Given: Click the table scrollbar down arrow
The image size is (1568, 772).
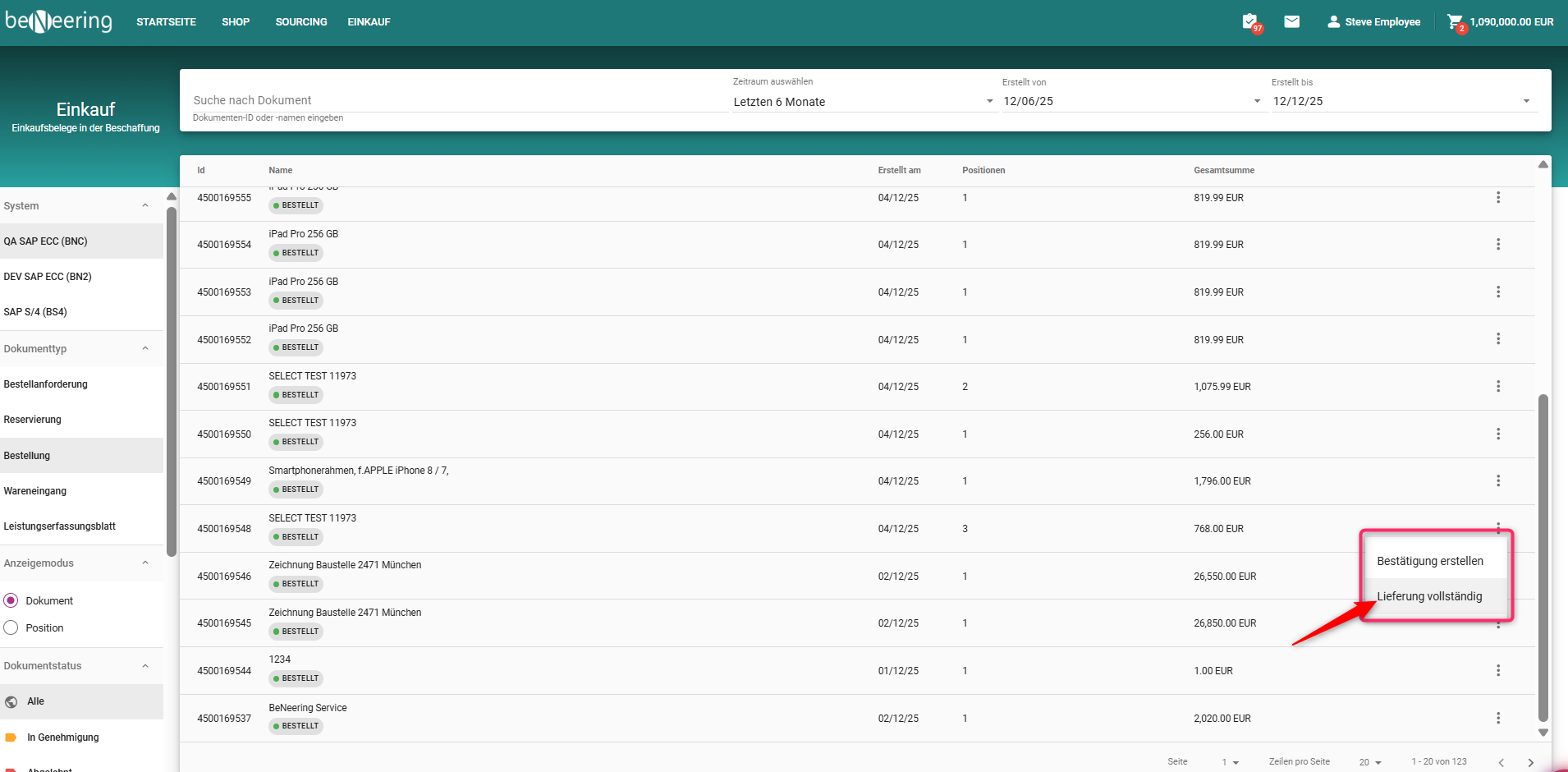Looking at the screenshot, I should [1543, 733].
